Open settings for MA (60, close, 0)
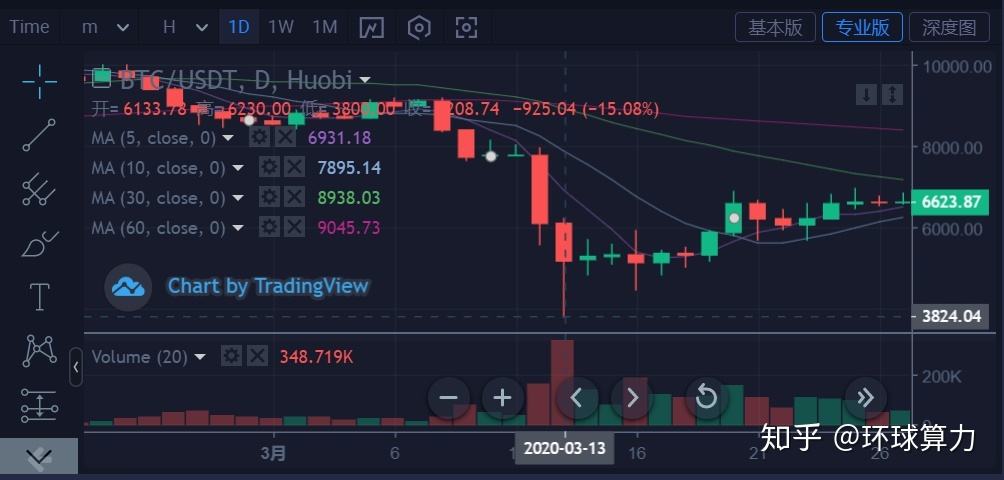The height and width of the screenshot is (480, 1004). pos(269,227)
